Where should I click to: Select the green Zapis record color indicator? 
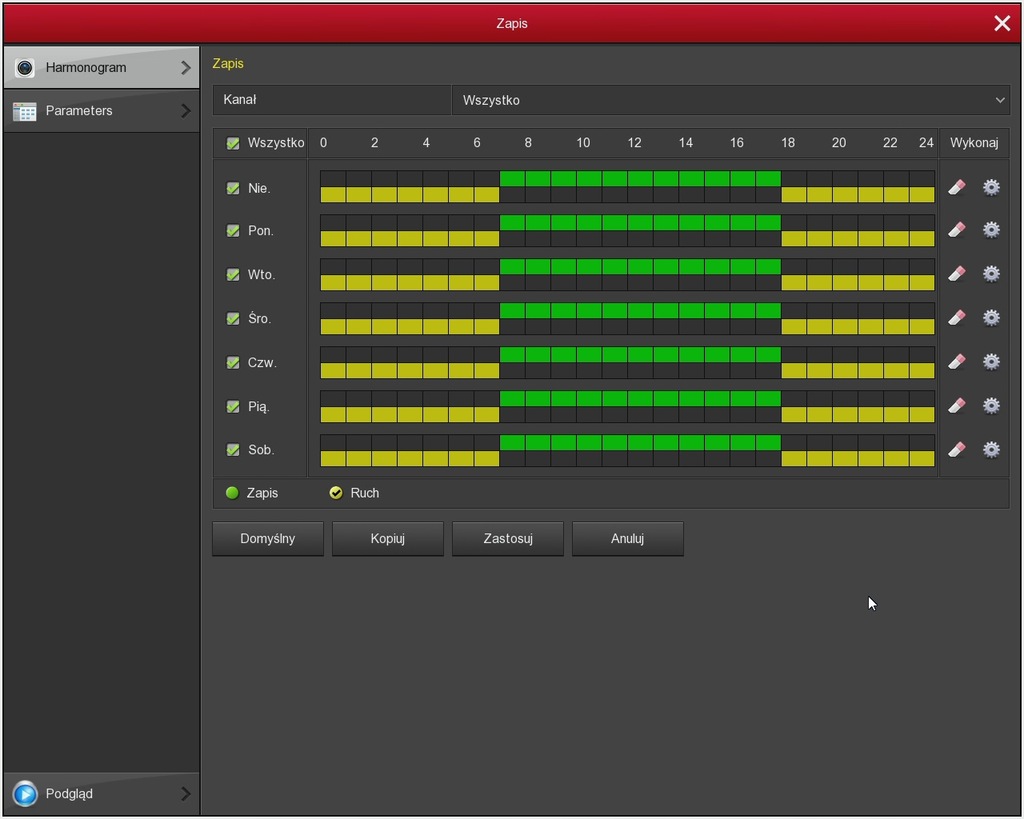(x=232, y=493)
